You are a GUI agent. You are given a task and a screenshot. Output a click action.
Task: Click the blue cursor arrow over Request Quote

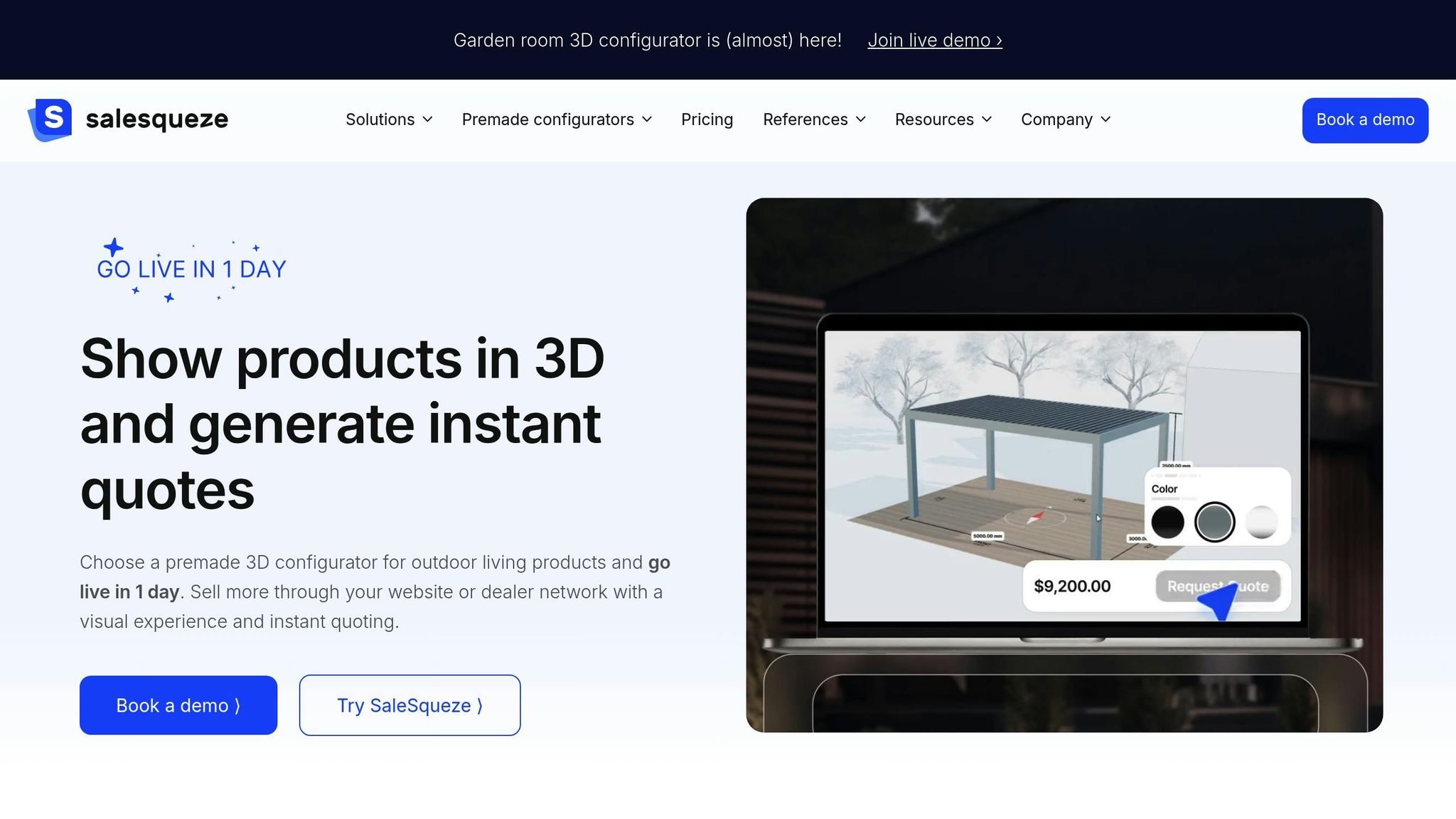[1219, 601]
